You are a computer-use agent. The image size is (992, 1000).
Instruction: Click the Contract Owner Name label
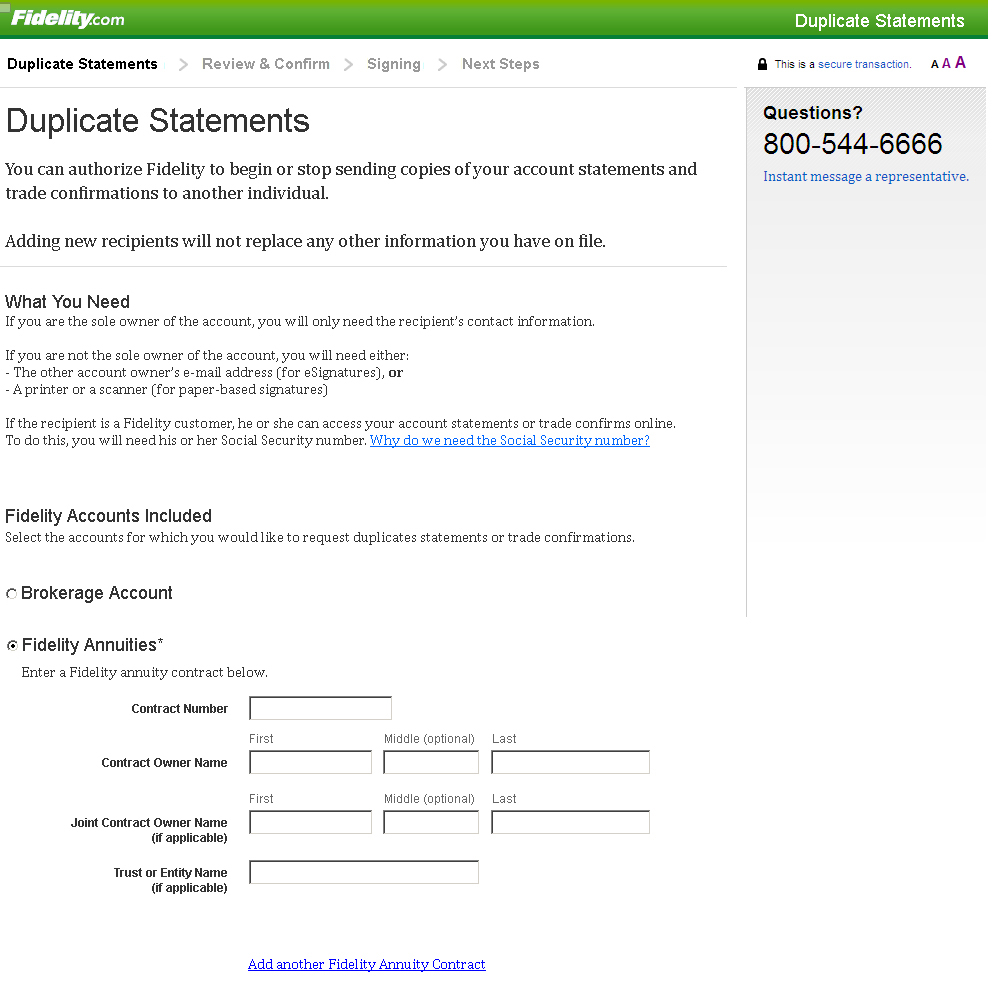[x=164, y=763]
